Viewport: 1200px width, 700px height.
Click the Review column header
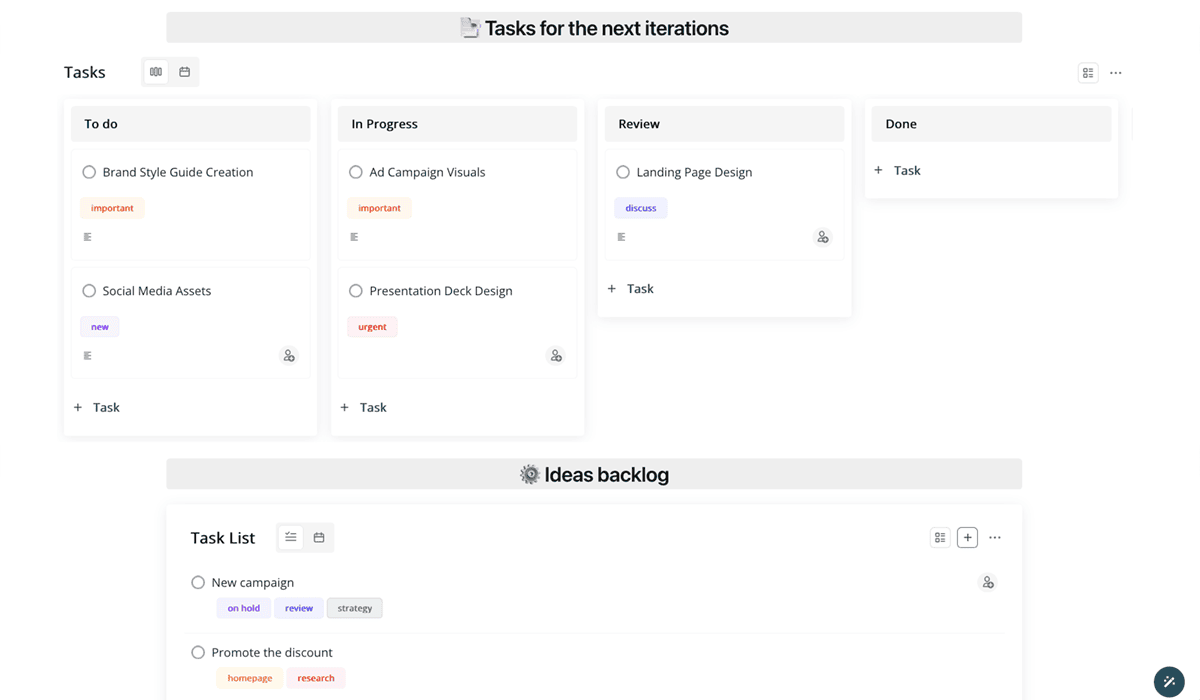point(724,124)
